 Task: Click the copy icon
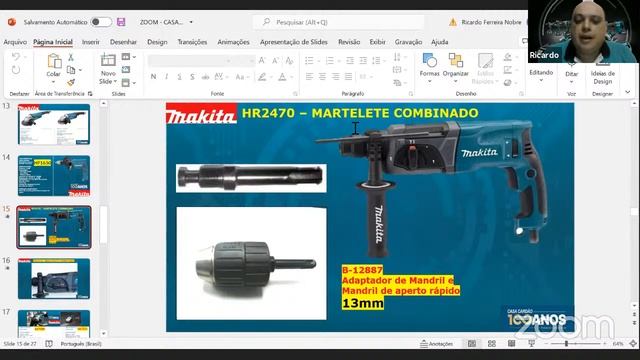71,70
